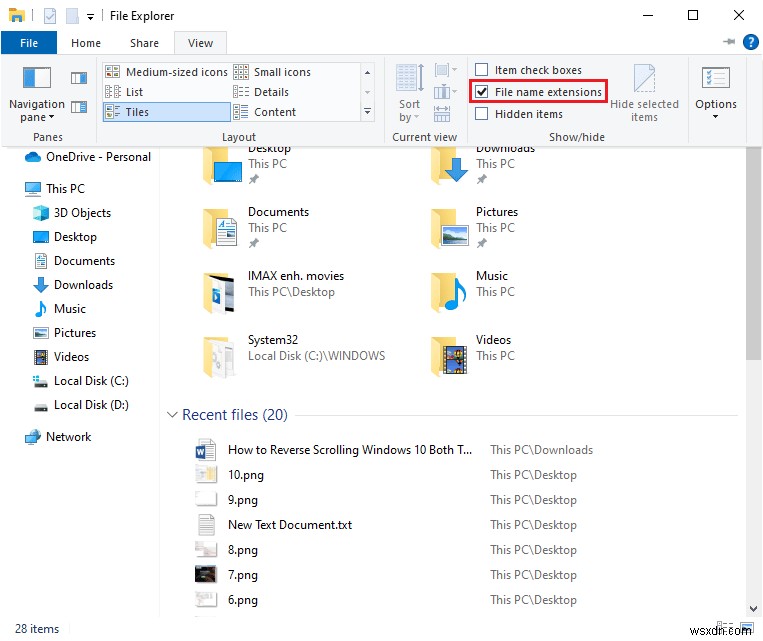Switch to large thumbnails view in status bar
Screen dimensions: 763x641
(x=747, y=628)
